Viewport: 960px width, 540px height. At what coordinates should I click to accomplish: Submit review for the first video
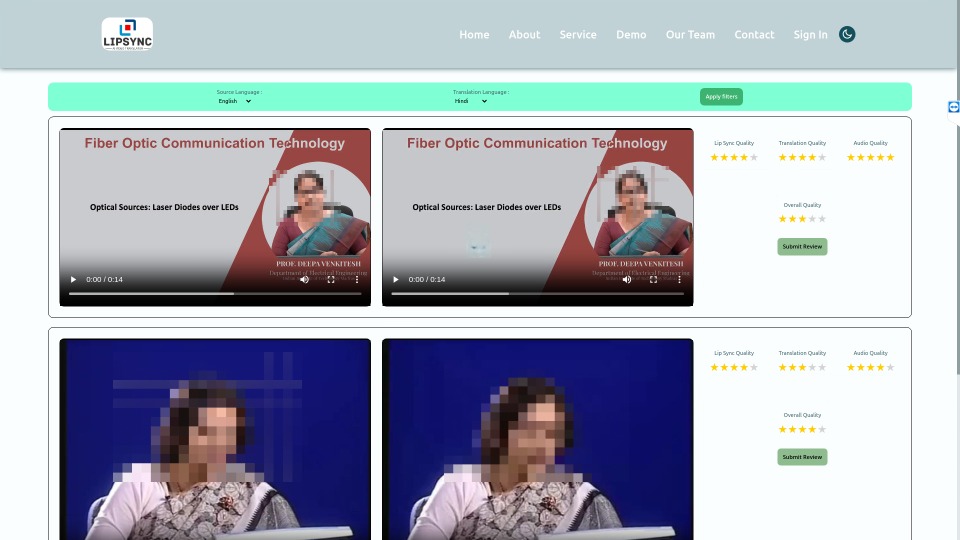pos(802,247)
